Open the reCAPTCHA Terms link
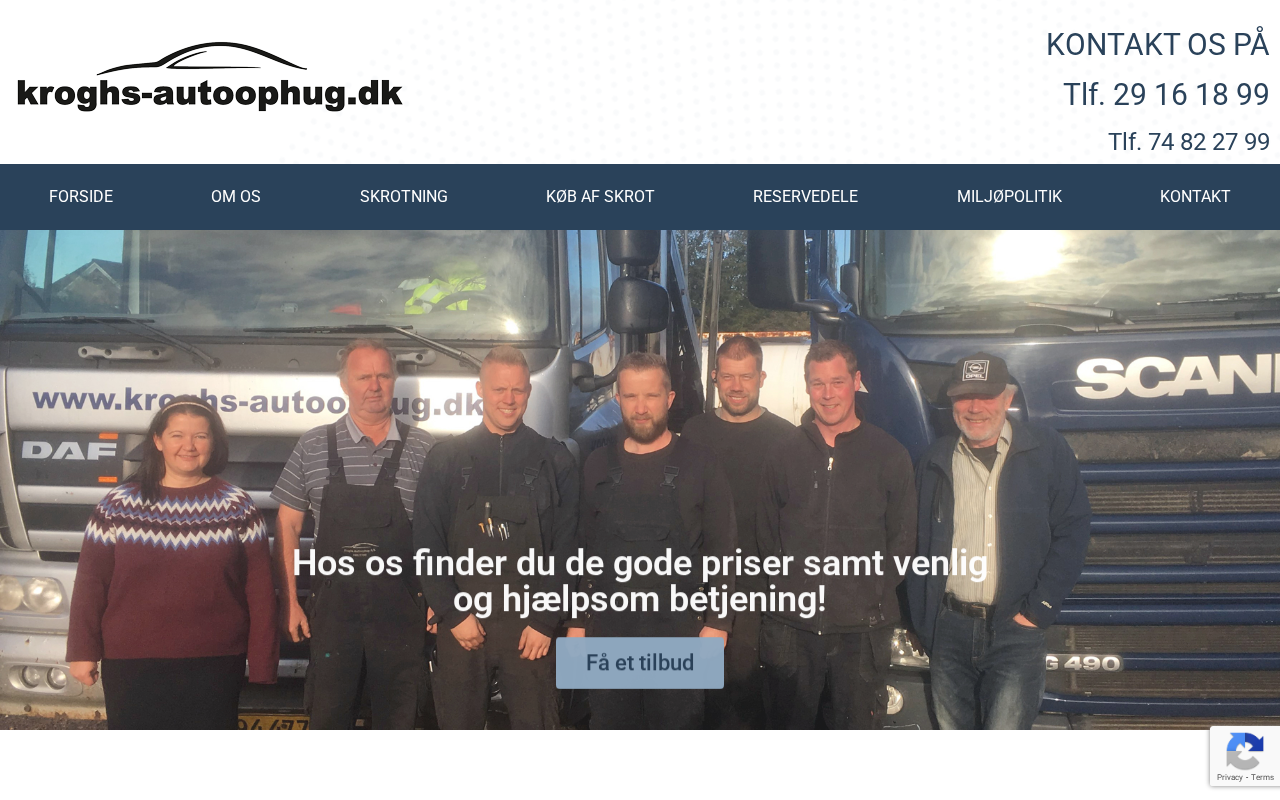Image resolution: width=1280 pixels, height=800 pixels. (1262, 777)
